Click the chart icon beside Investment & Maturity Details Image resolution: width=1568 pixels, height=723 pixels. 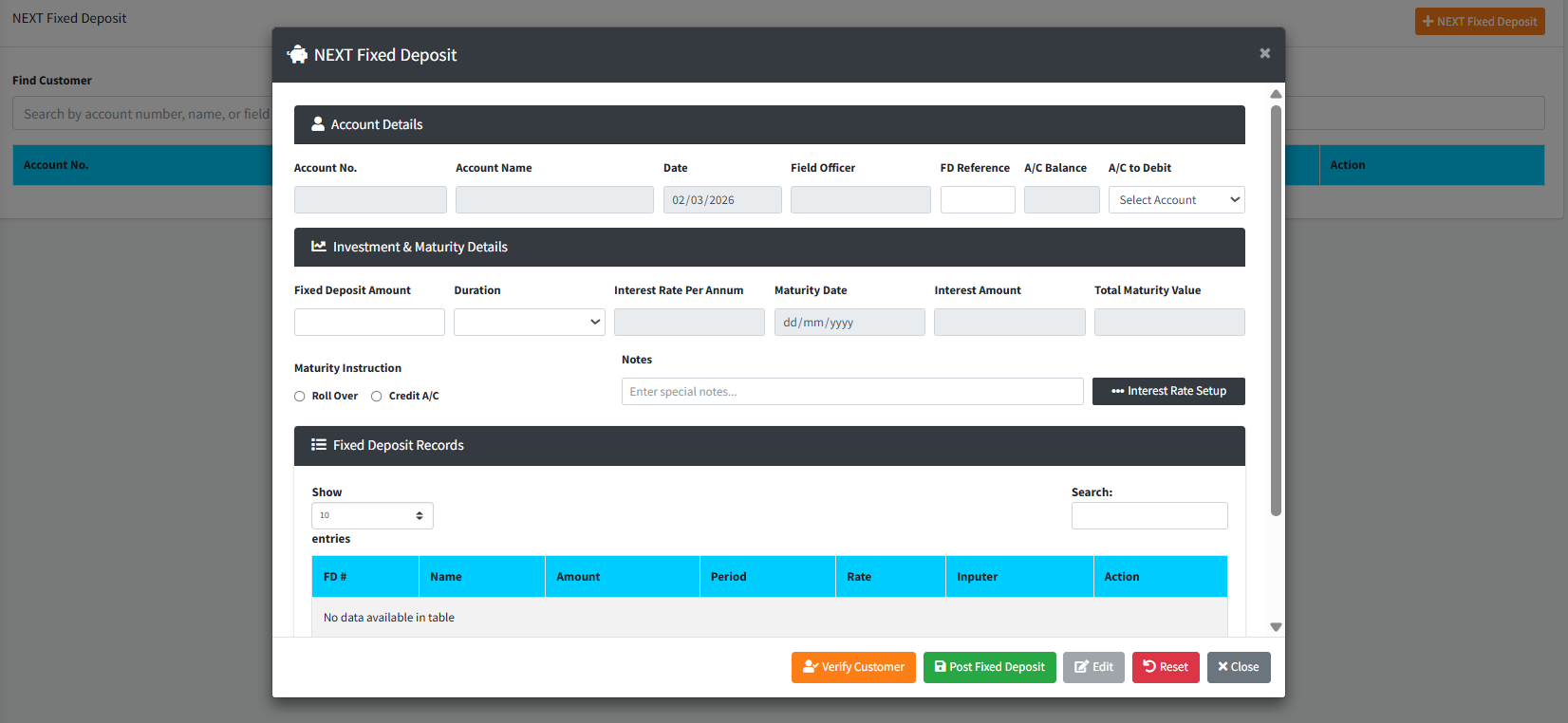tap(319, 247)
